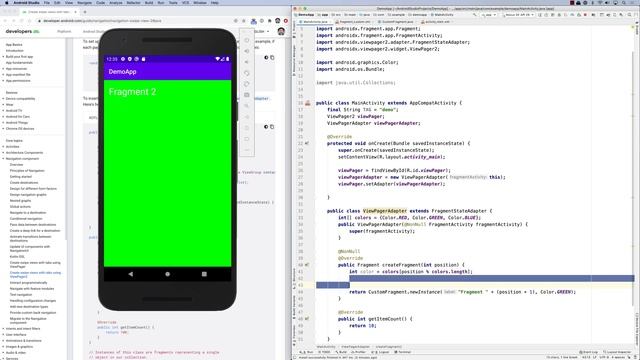Open the Refactor menu
Screen dimensions: 640x360
click(133, 2)
